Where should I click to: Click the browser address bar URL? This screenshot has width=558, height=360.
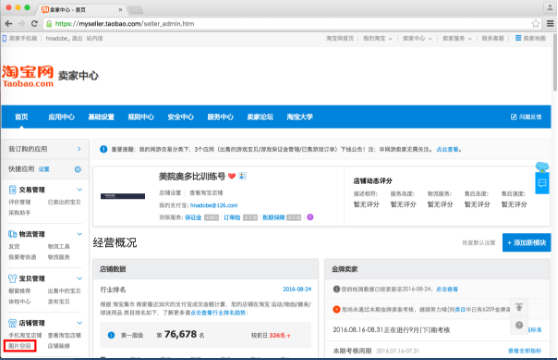125,23
